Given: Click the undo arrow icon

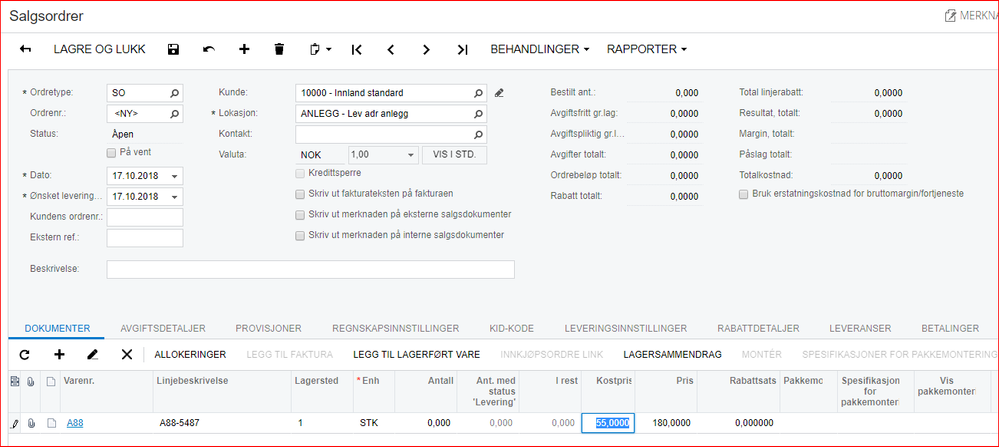Looking at the screenshot, I should coord(209,50).
